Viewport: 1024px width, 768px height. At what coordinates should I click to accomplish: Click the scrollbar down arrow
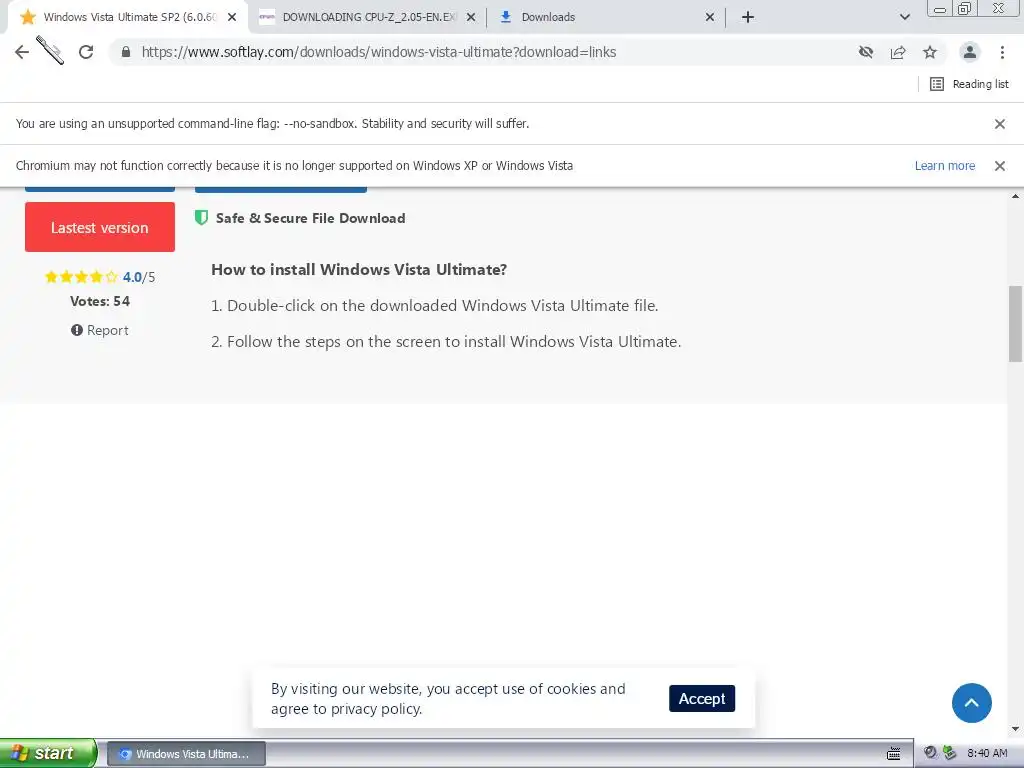1015,729
